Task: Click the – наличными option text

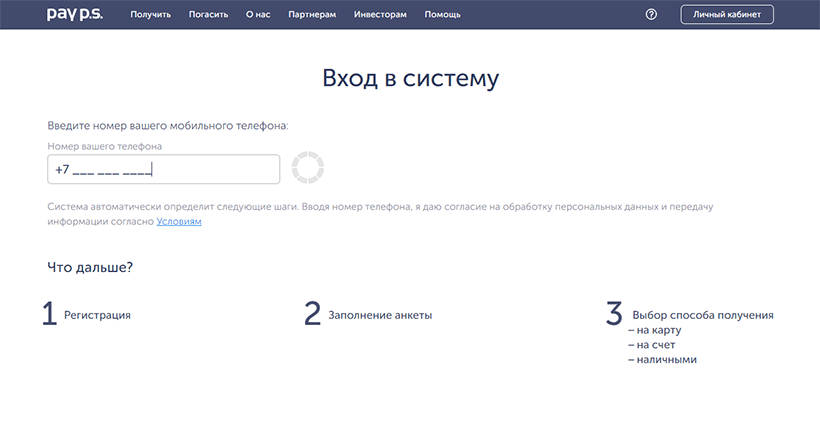Action: point(663,359)
